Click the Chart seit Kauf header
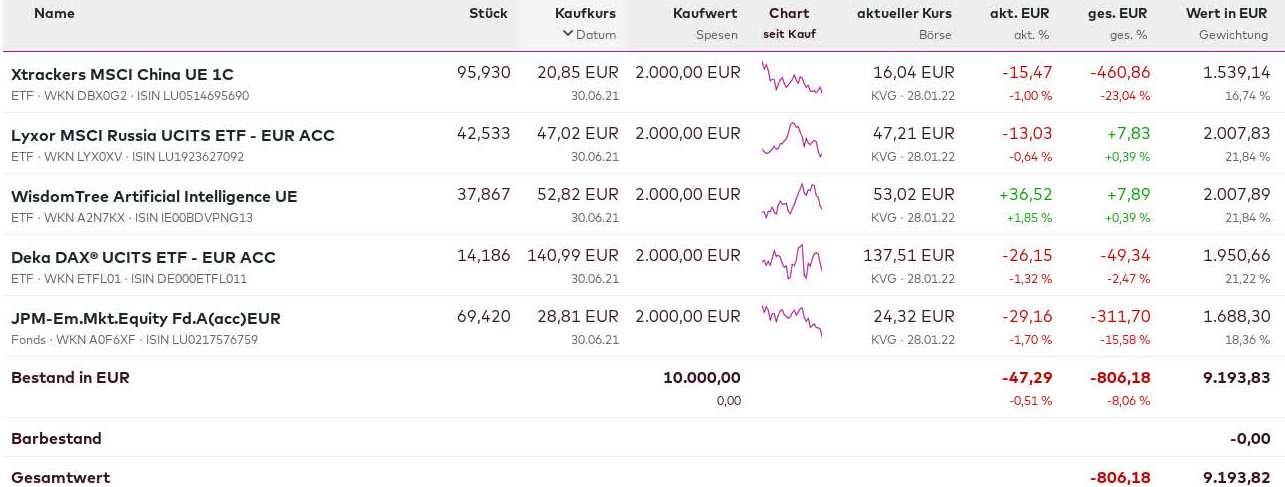 click(x=789, y=14)
